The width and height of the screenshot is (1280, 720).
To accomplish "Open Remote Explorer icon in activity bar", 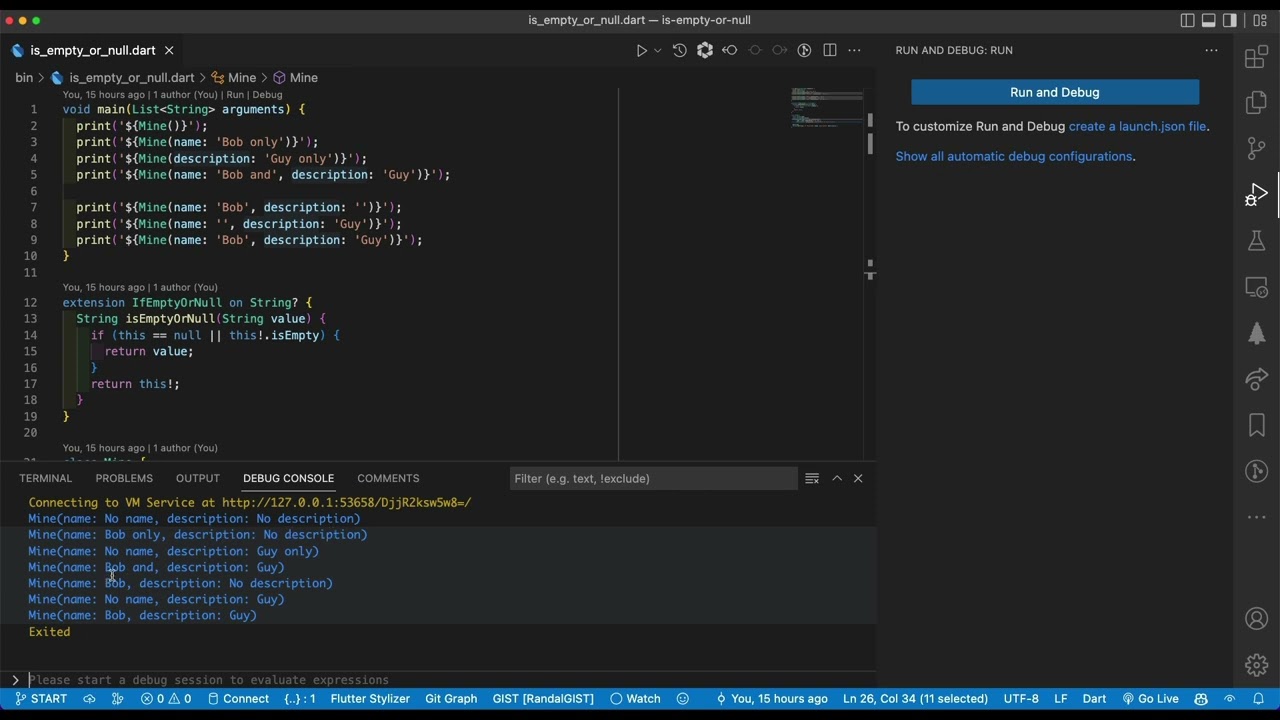I will point(1257,287).
